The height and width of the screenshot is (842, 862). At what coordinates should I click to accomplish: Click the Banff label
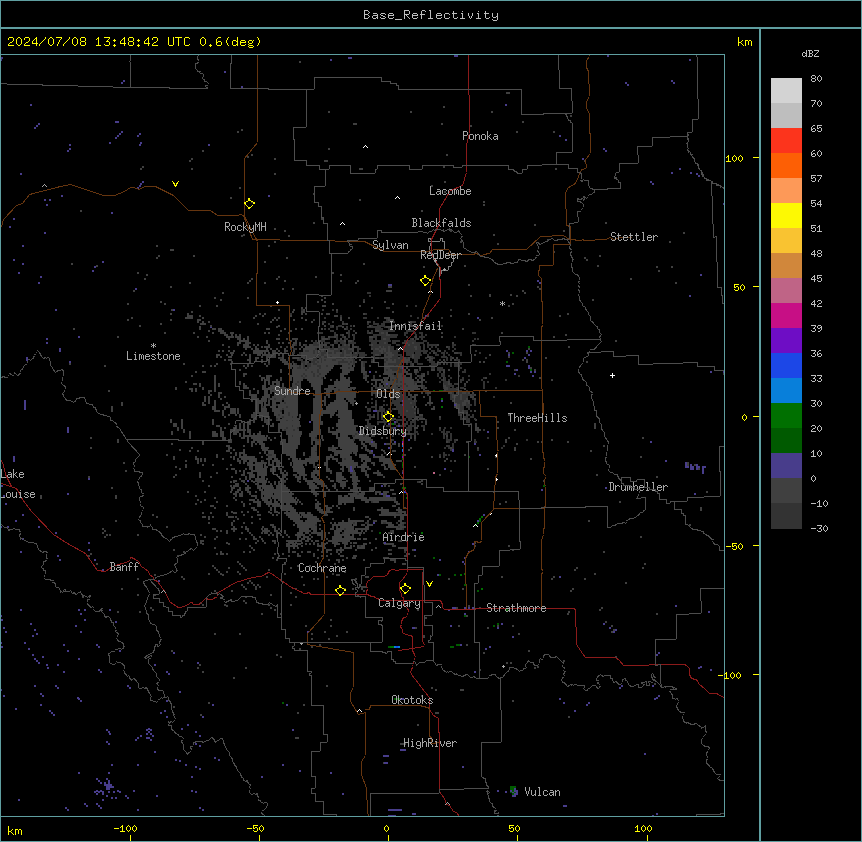(124, 567)
